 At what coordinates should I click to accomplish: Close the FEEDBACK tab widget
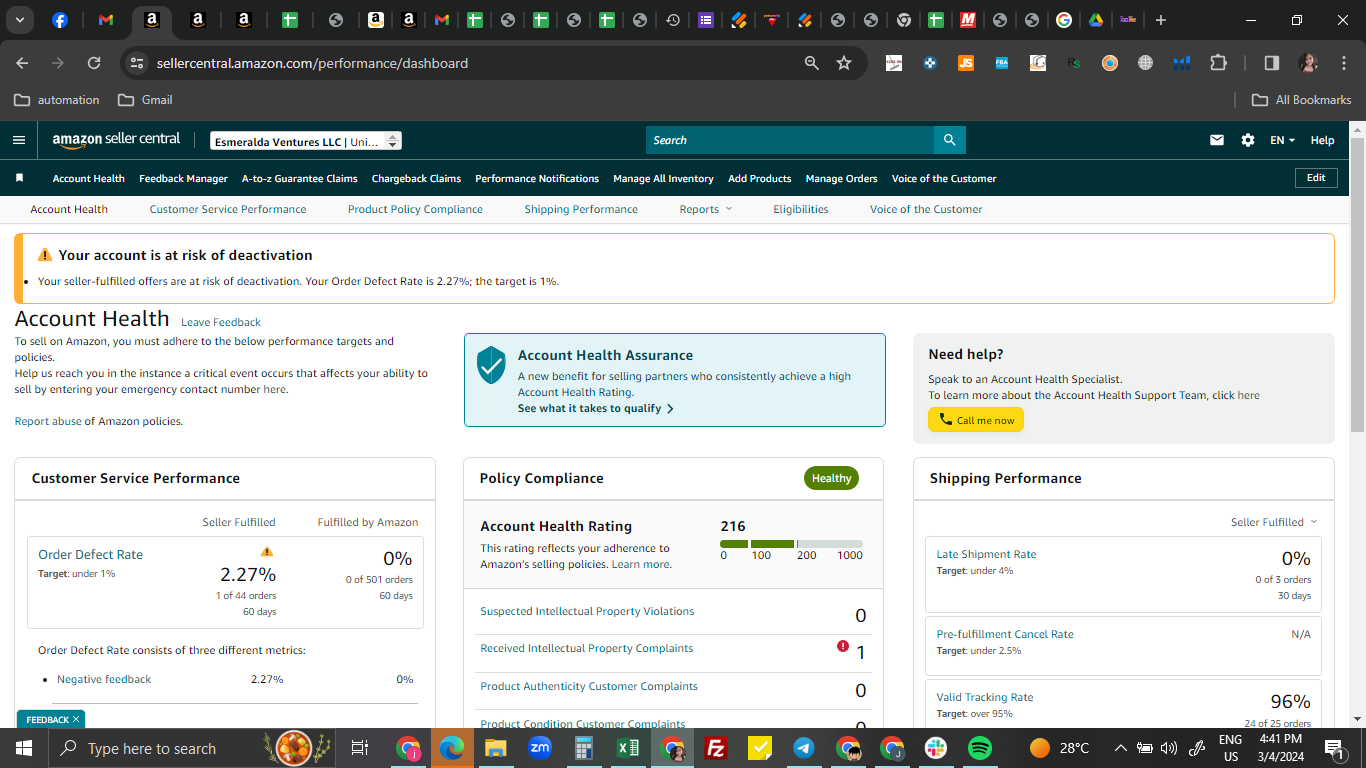pos(76,719)
